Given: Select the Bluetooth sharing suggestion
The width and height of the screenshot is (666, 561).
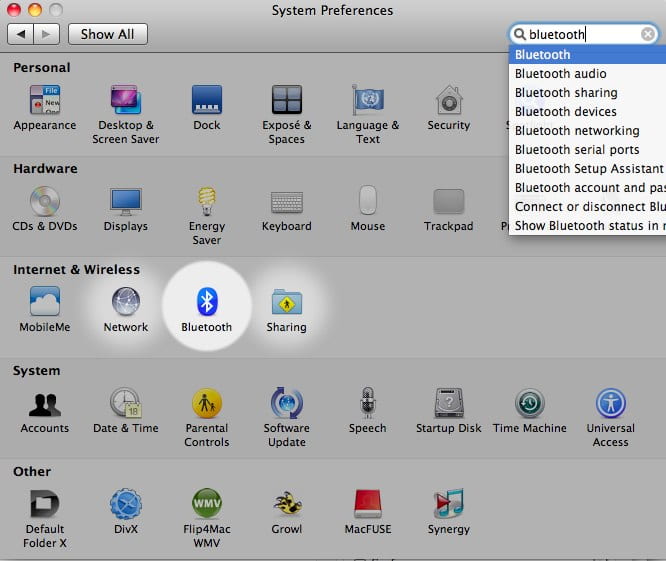Looking at the screenshot, I should (587, 93).
